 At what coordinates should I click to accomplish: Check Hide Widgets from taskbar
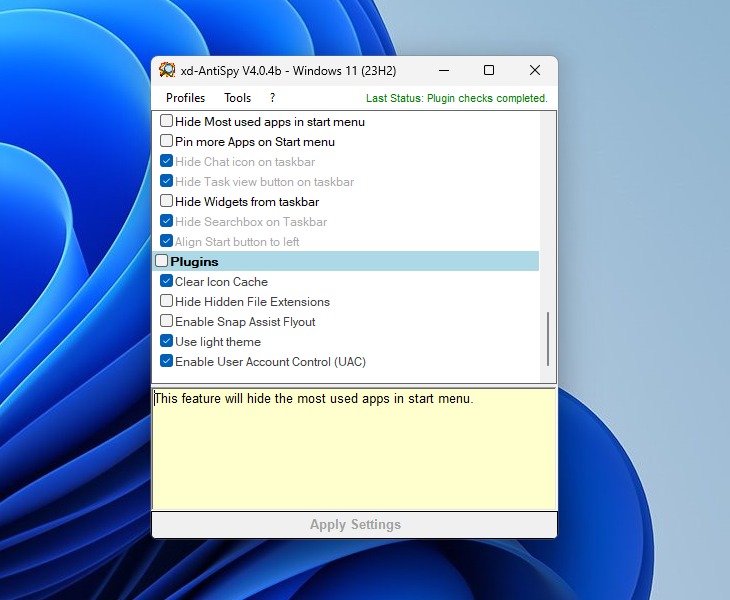pyautogui.click(x=167, y=201)
